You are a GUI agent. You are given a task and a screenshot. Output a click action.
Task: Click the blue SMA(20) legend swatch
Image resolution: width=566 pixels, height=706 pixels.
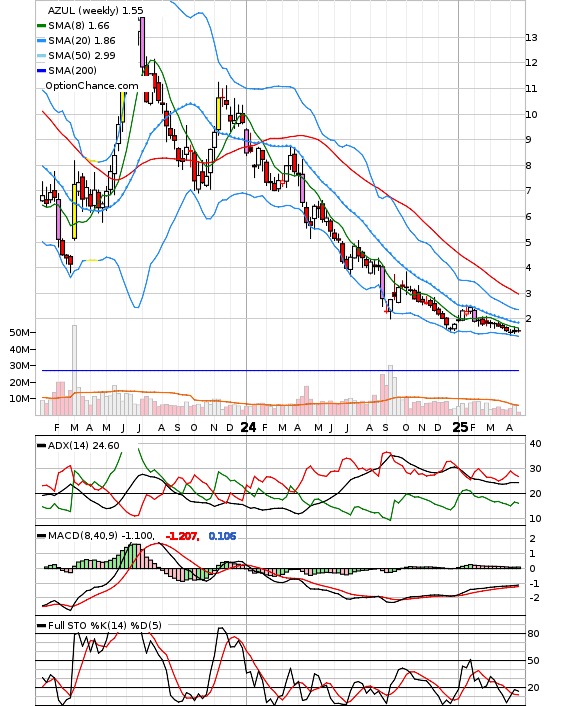[x=41, y=41]
